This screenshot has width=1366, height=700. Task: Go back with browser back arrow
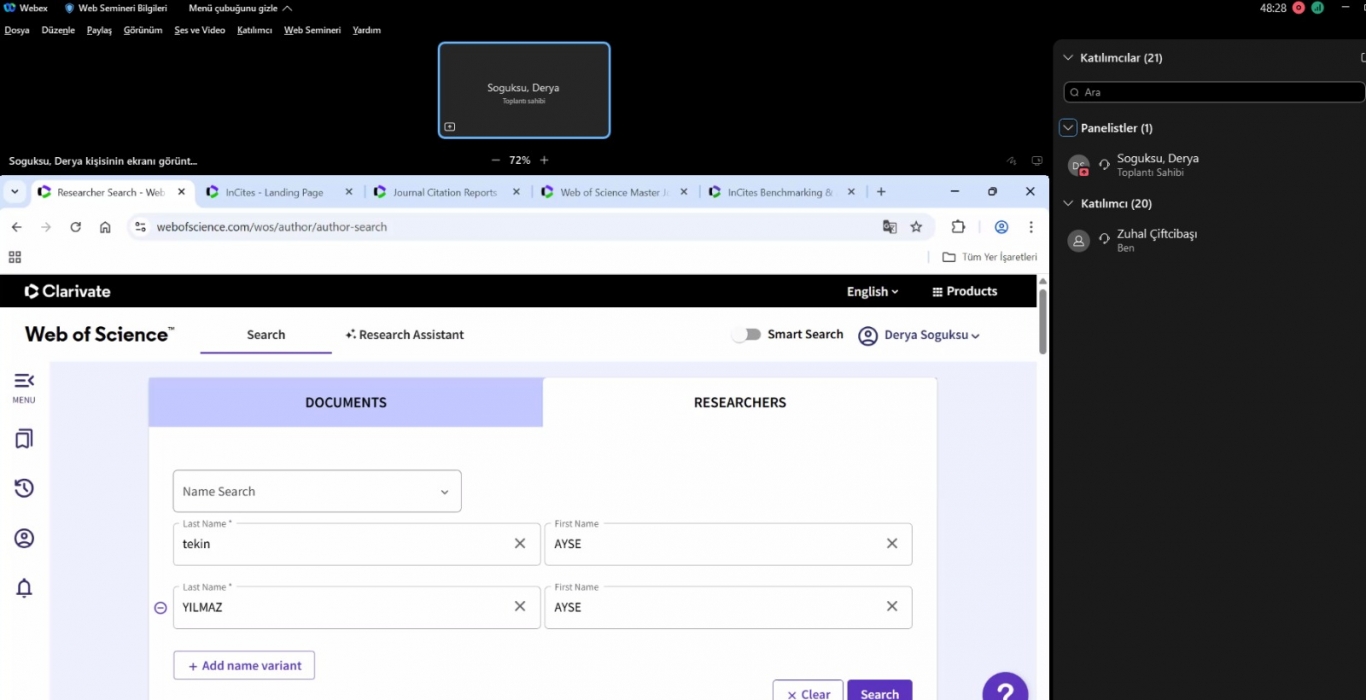click(x=16, y=227)
